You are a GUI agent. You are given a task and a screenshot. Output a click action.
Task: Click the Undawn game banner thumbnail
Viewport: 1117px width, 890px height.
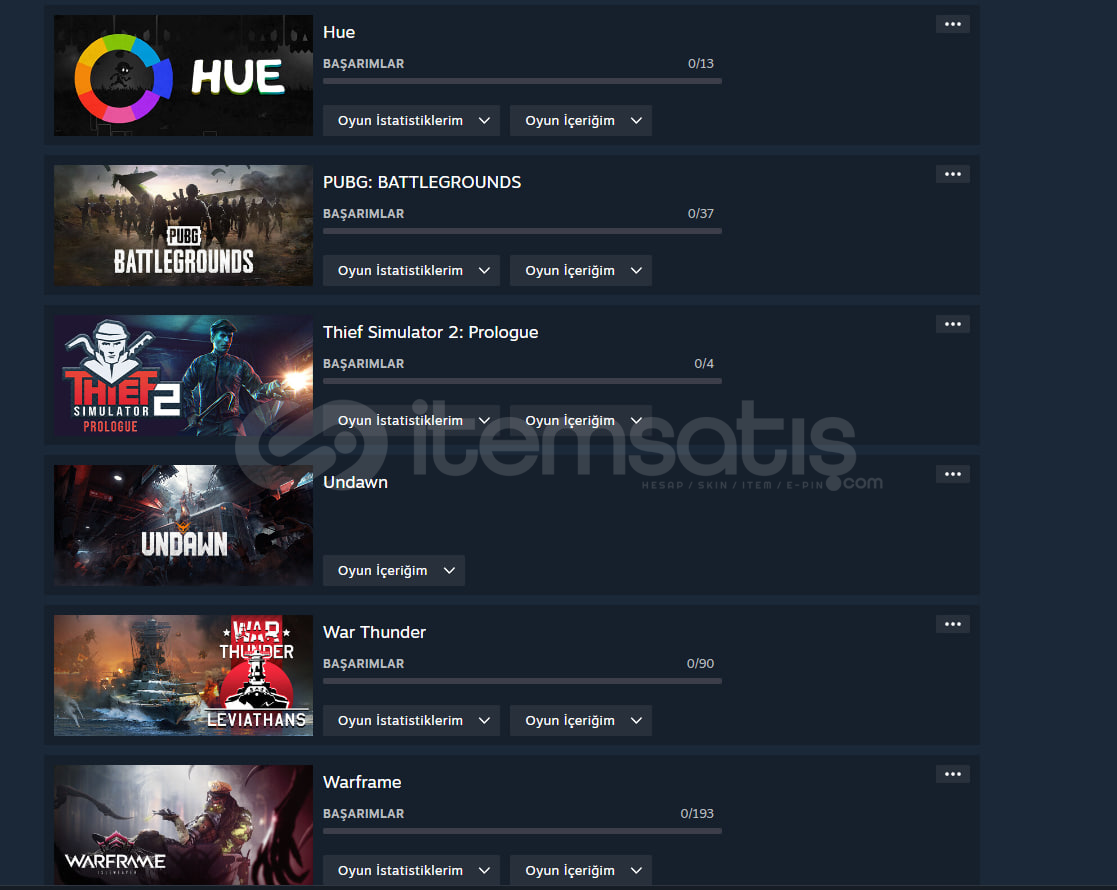(x=183, y=525)
